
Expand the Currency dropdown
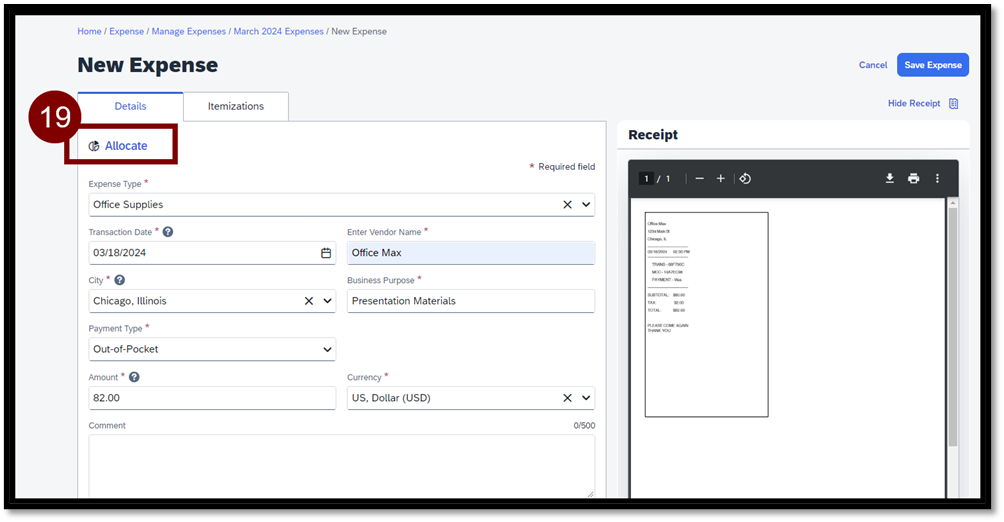click(586, 398)
